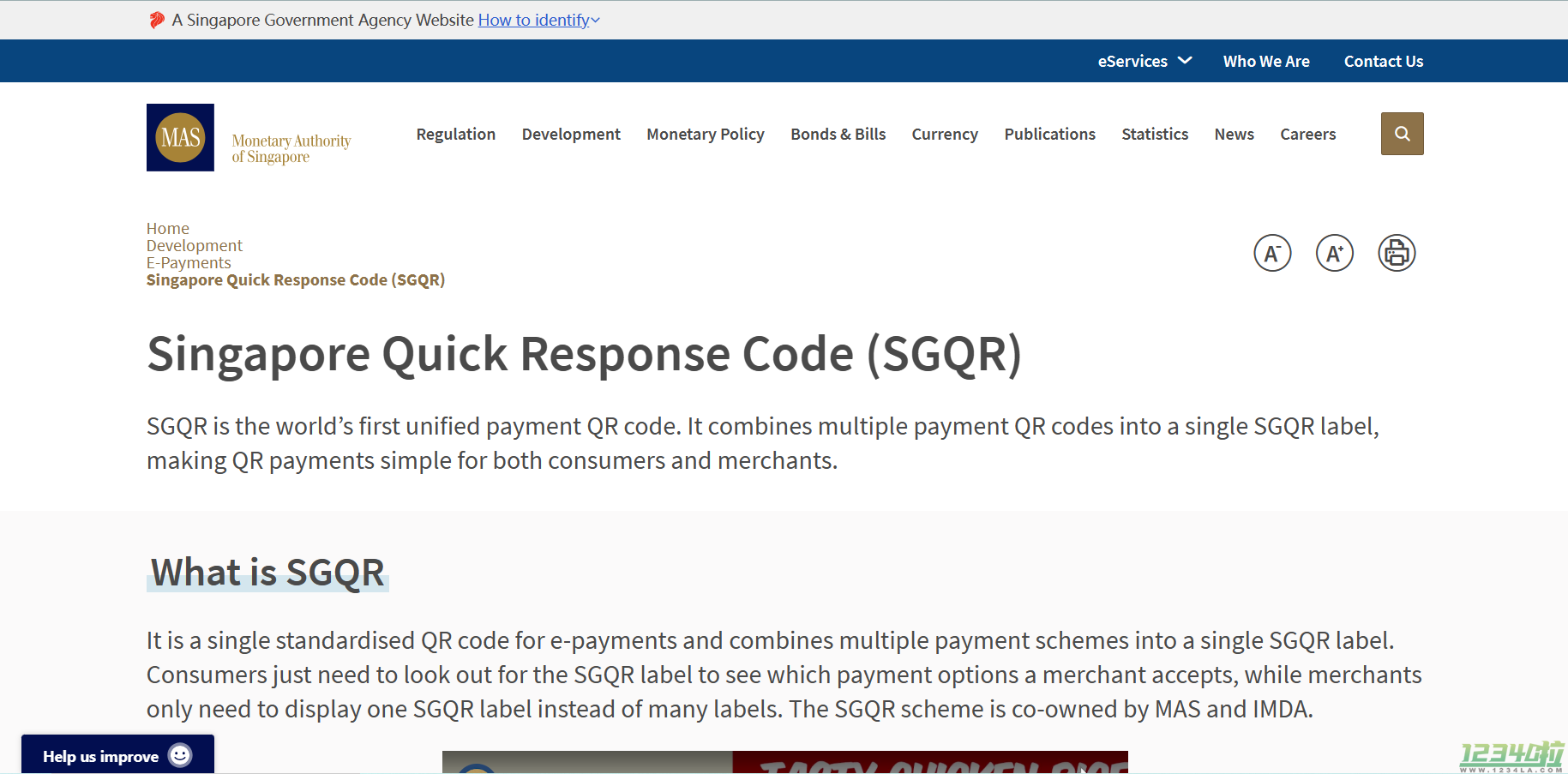Image resolution: width=1568 pixels, height=774 pixels.
Task: Decrease font size with A- icon
Action: pos(1272,253)
